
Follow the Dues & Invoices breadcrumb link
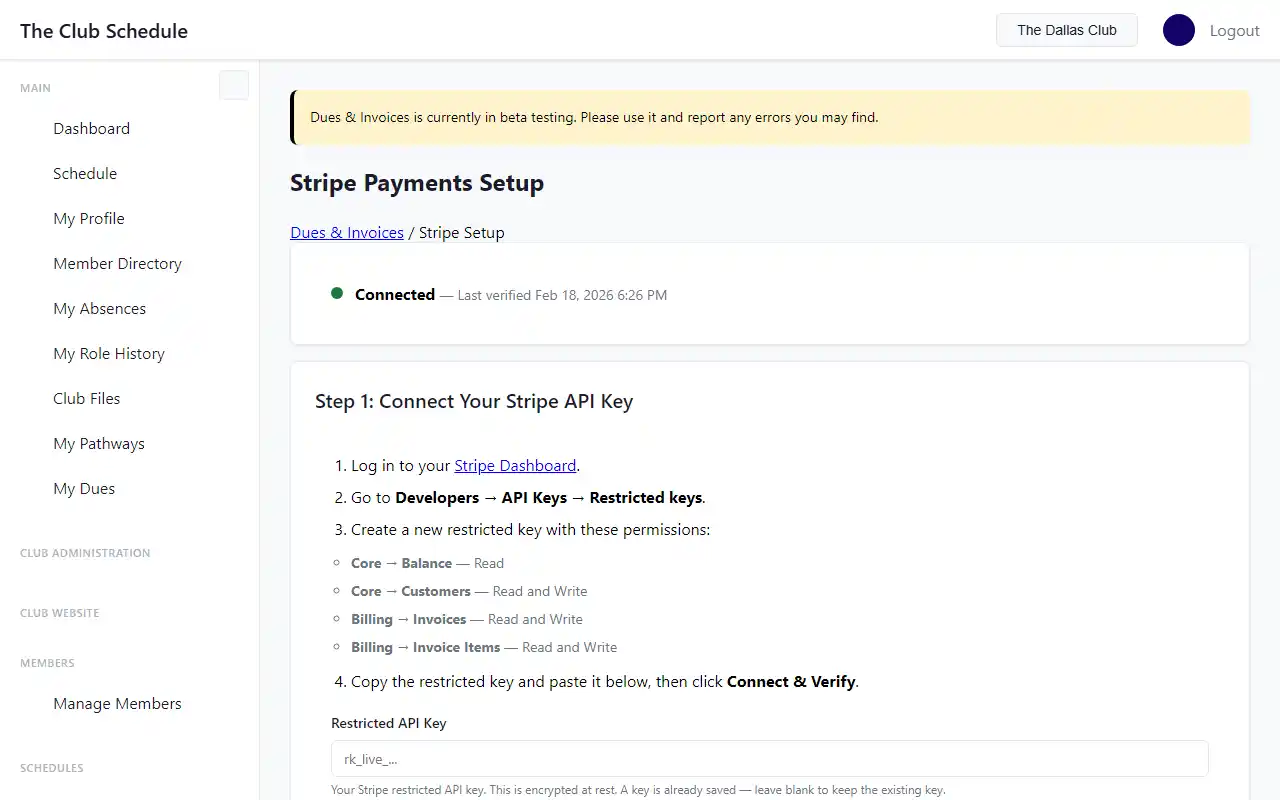pos(346,232)
